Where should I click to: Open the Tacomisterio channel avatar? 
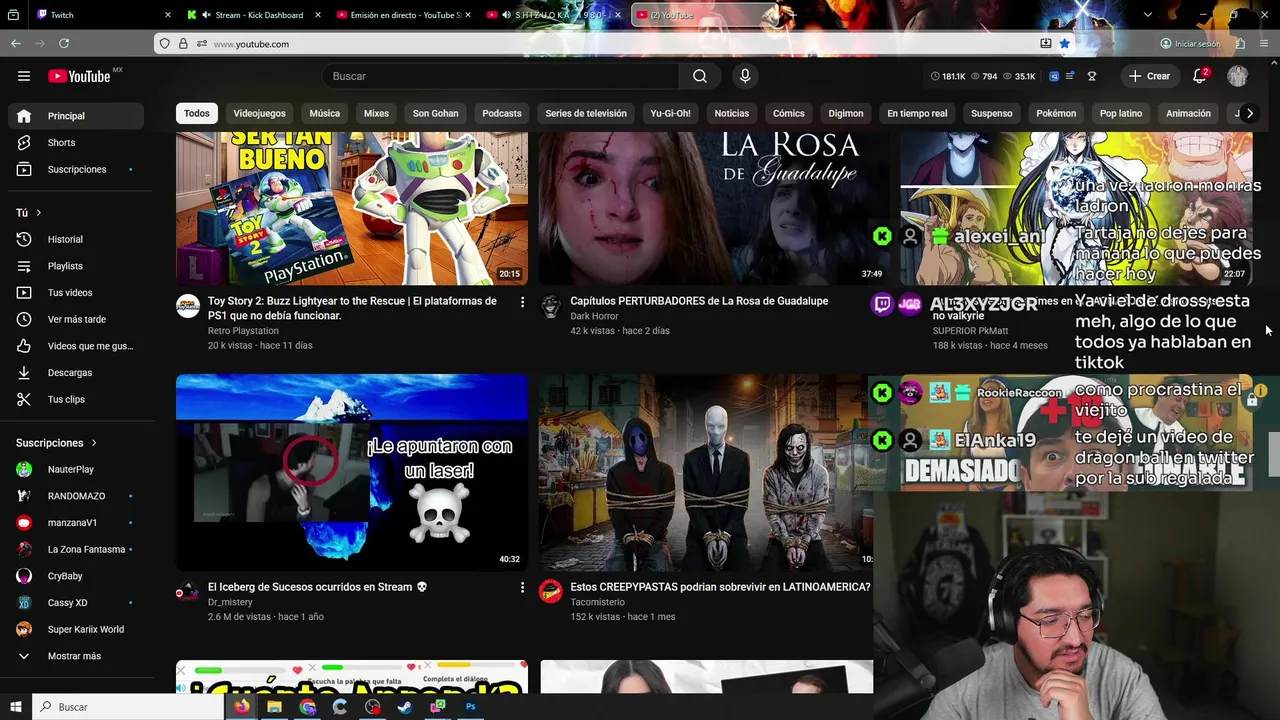coord(551,592)
